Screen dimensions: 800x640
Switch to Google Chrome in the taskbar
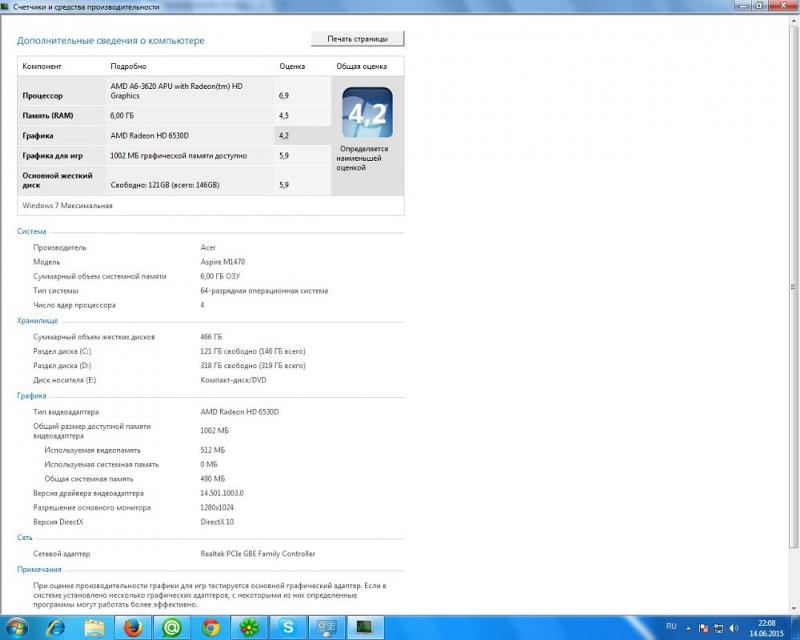tap(211, 628)
